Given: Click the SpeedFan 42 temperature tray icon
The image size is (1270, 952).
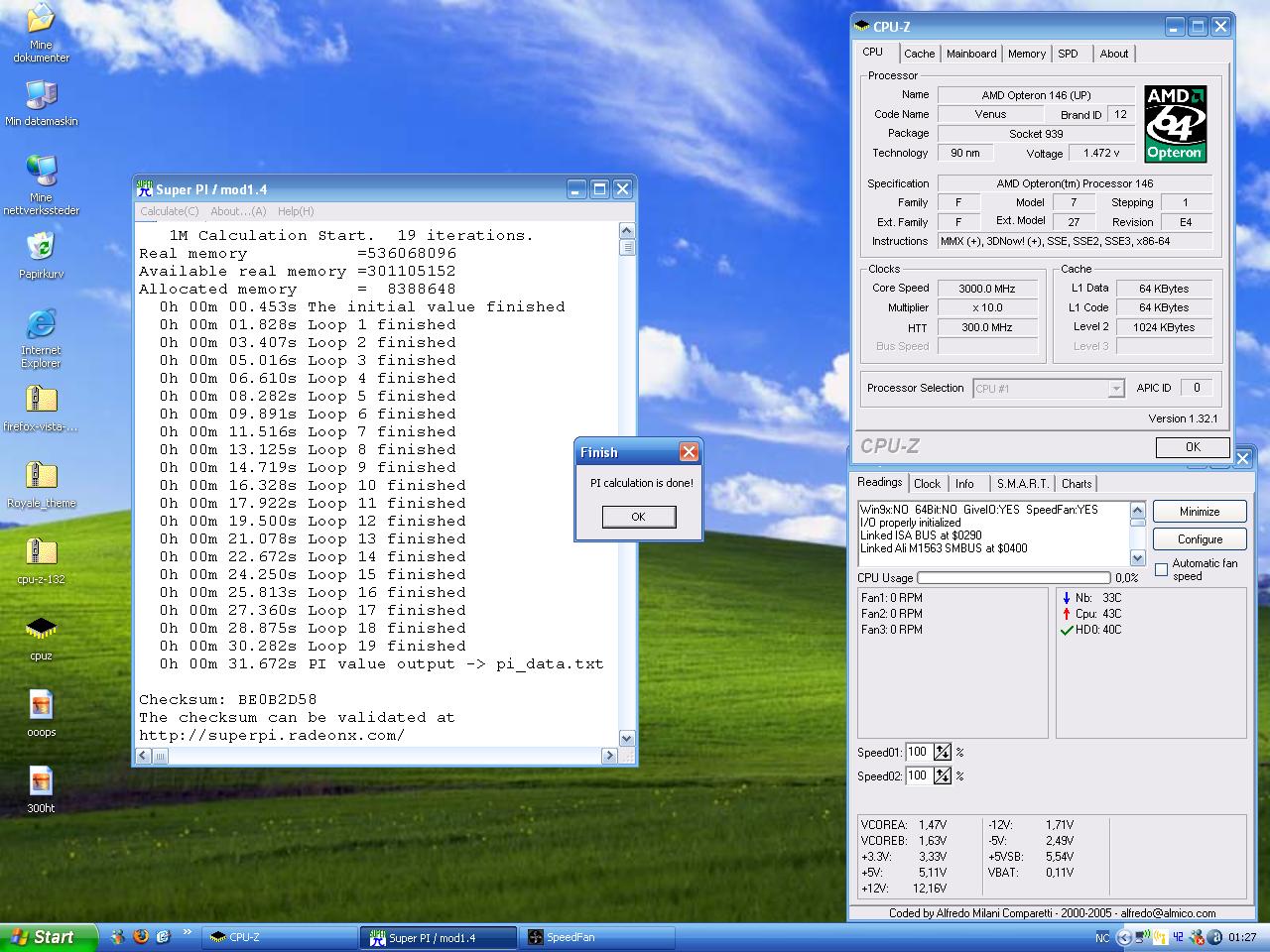Looking at the screenshot, I should pyautogui.click(x=1179, y=937).
